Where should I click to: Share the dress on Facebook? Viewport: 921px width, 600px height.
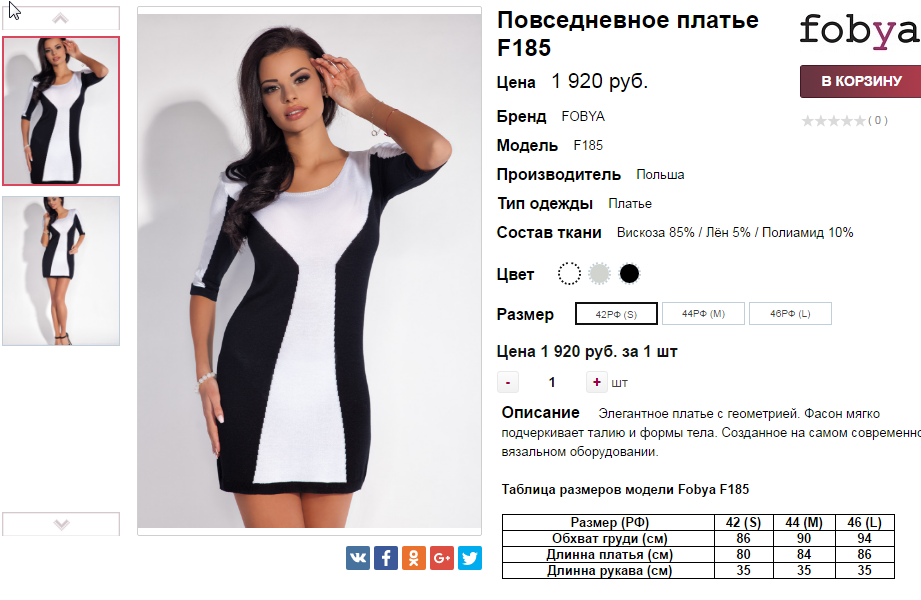coord(386,558)
